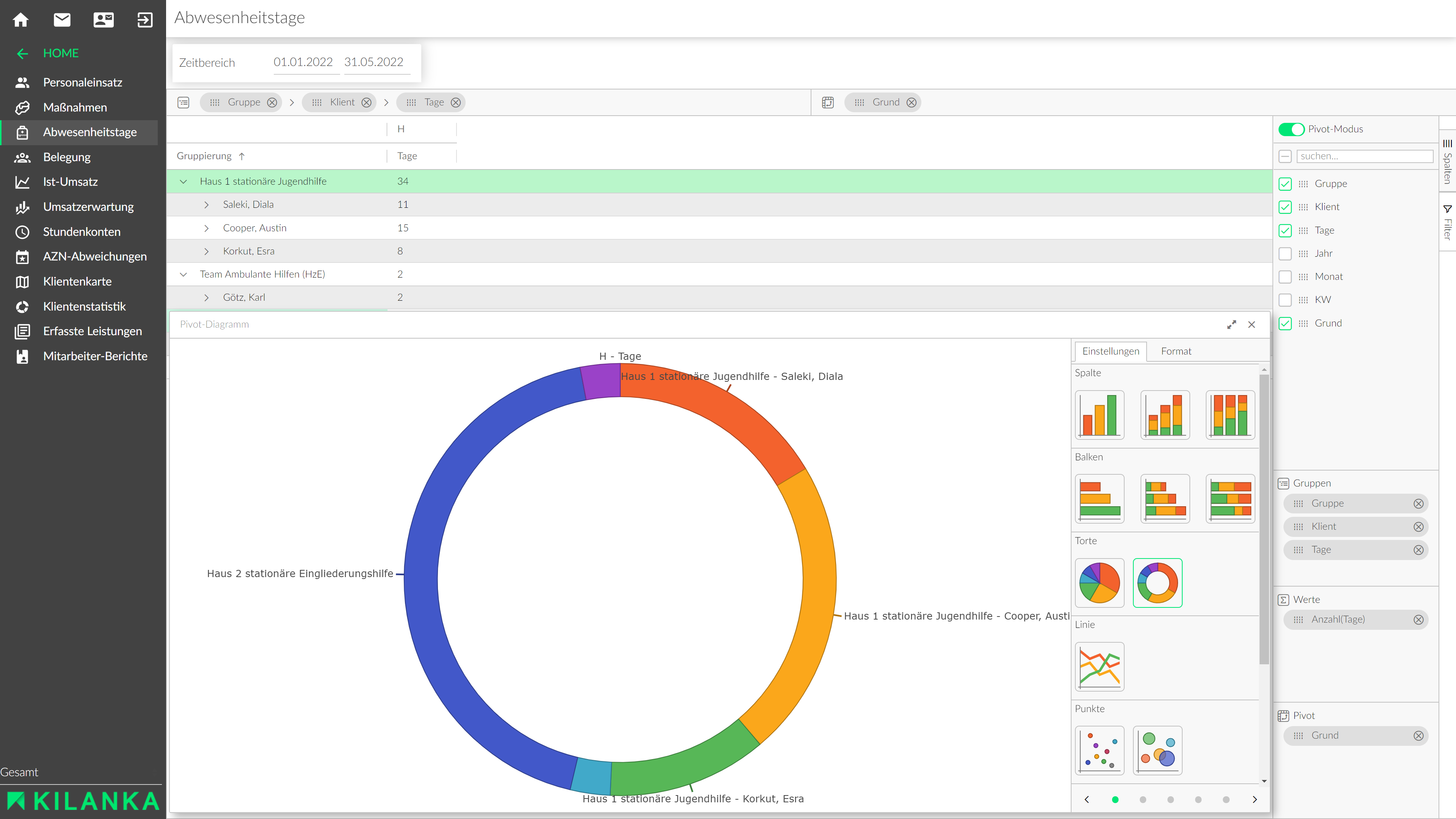Select the doughnut chart type
Image resolution: width=1456 pixels, height=819 pixels.
(x=1157, y=583)
